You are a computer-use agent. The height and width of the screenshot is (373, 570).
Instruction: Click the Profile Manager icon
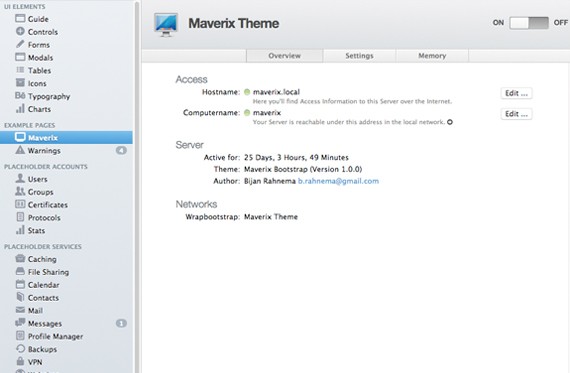point(20,336)
